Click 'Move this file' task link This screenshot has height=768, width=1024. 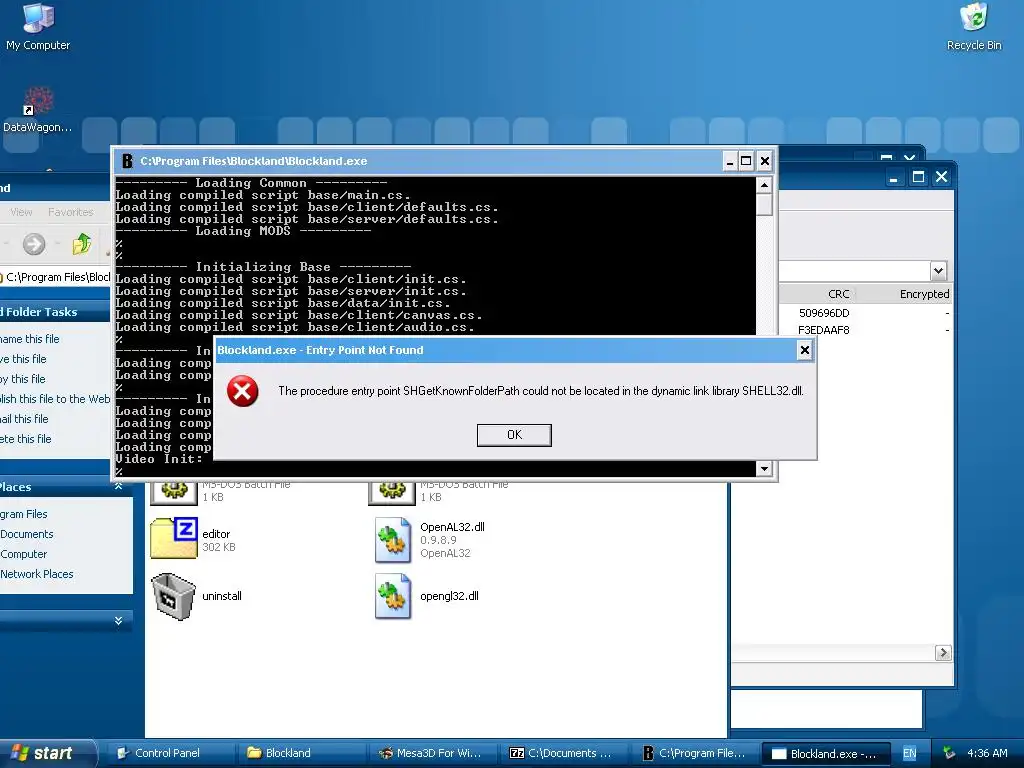[x=23, y=359]
